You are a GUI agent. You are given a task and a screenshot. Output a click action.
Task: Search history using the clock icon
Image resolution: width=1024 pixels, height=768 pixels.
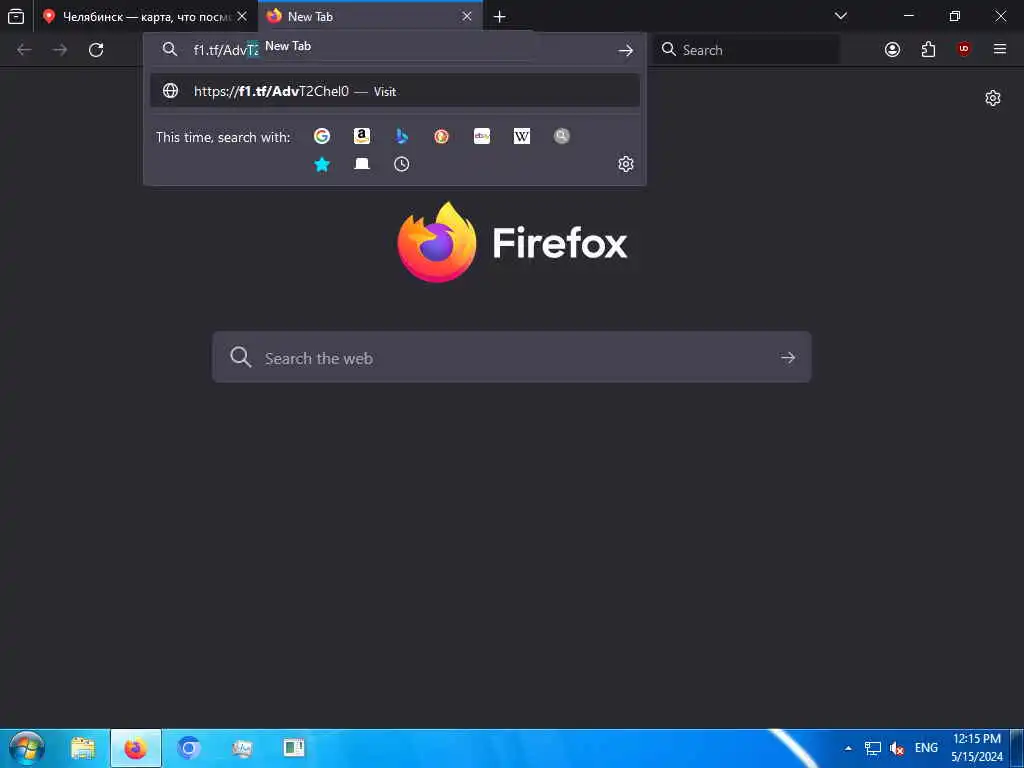coord(402,164)
